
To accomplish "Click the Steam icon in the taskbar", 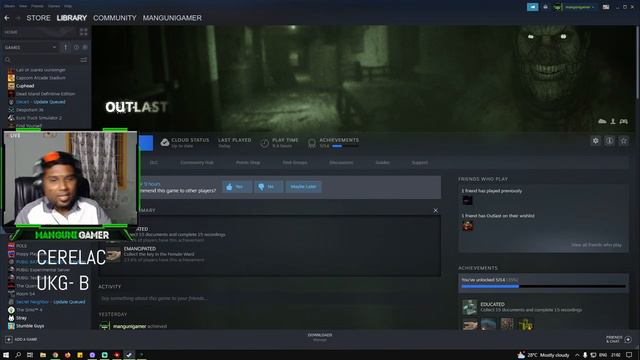I will click(x=129, y=355).
